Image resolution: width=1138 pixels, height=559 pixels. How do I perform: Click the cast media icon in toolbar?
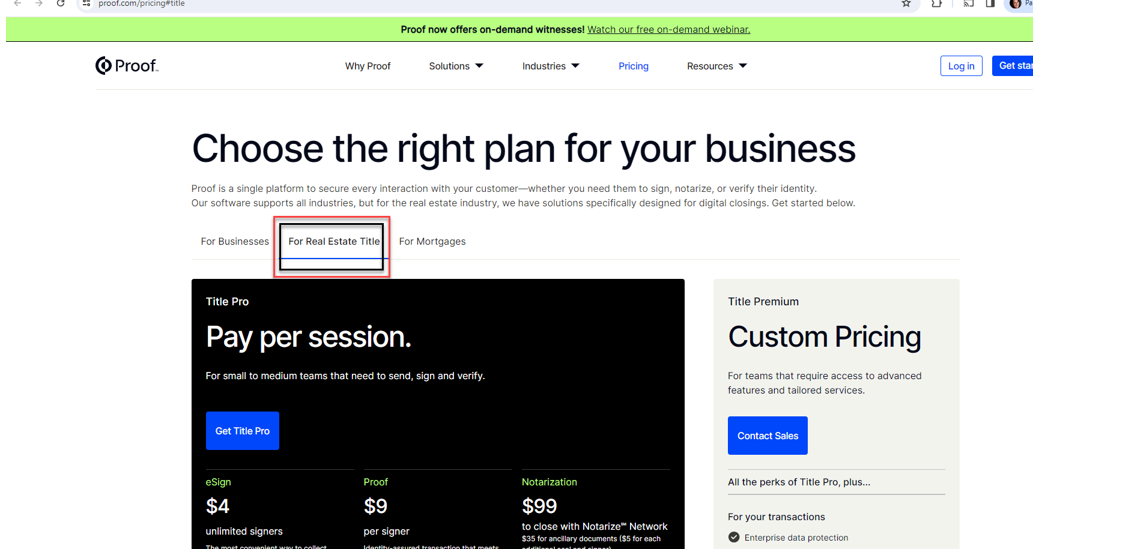[968, 4]
